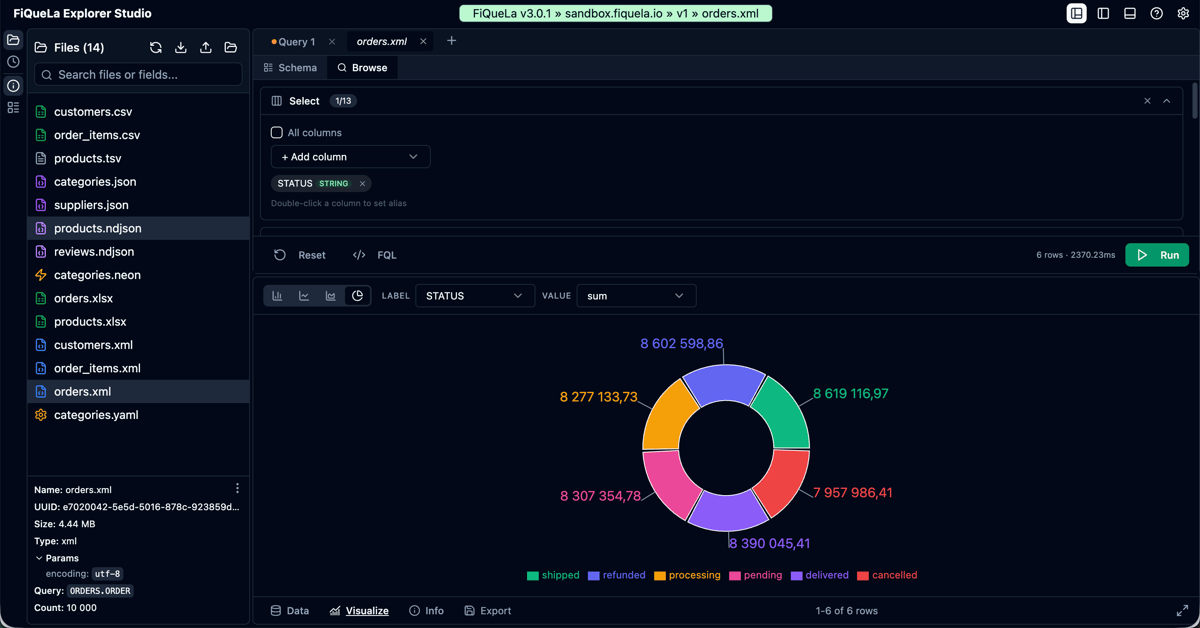1200x628 pixels.
Task: Add a new tab with plus icon
Action: (451, 41)
